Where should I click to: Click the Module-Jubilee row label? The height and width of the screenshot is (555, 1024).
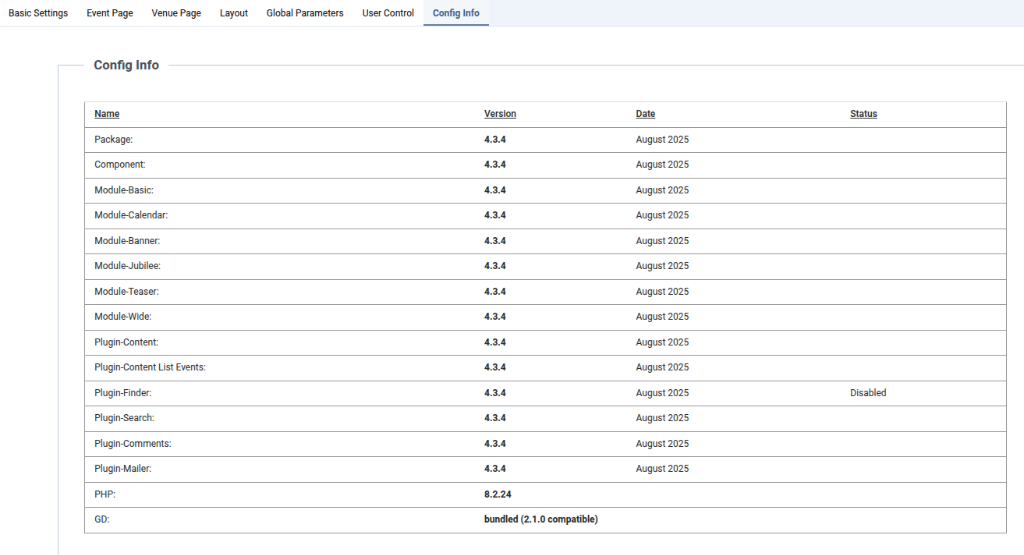click(x=127, y=266)
